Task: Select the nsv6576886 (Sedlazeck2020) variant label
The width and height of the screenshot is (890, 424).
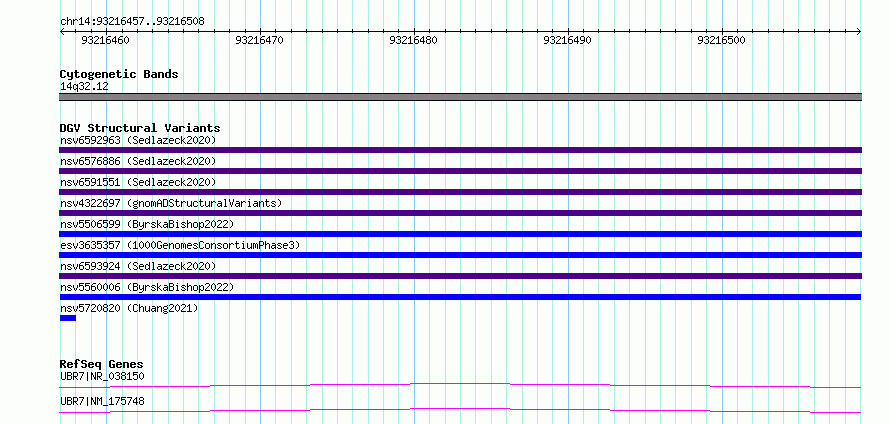Action: [x=138, y=161]
